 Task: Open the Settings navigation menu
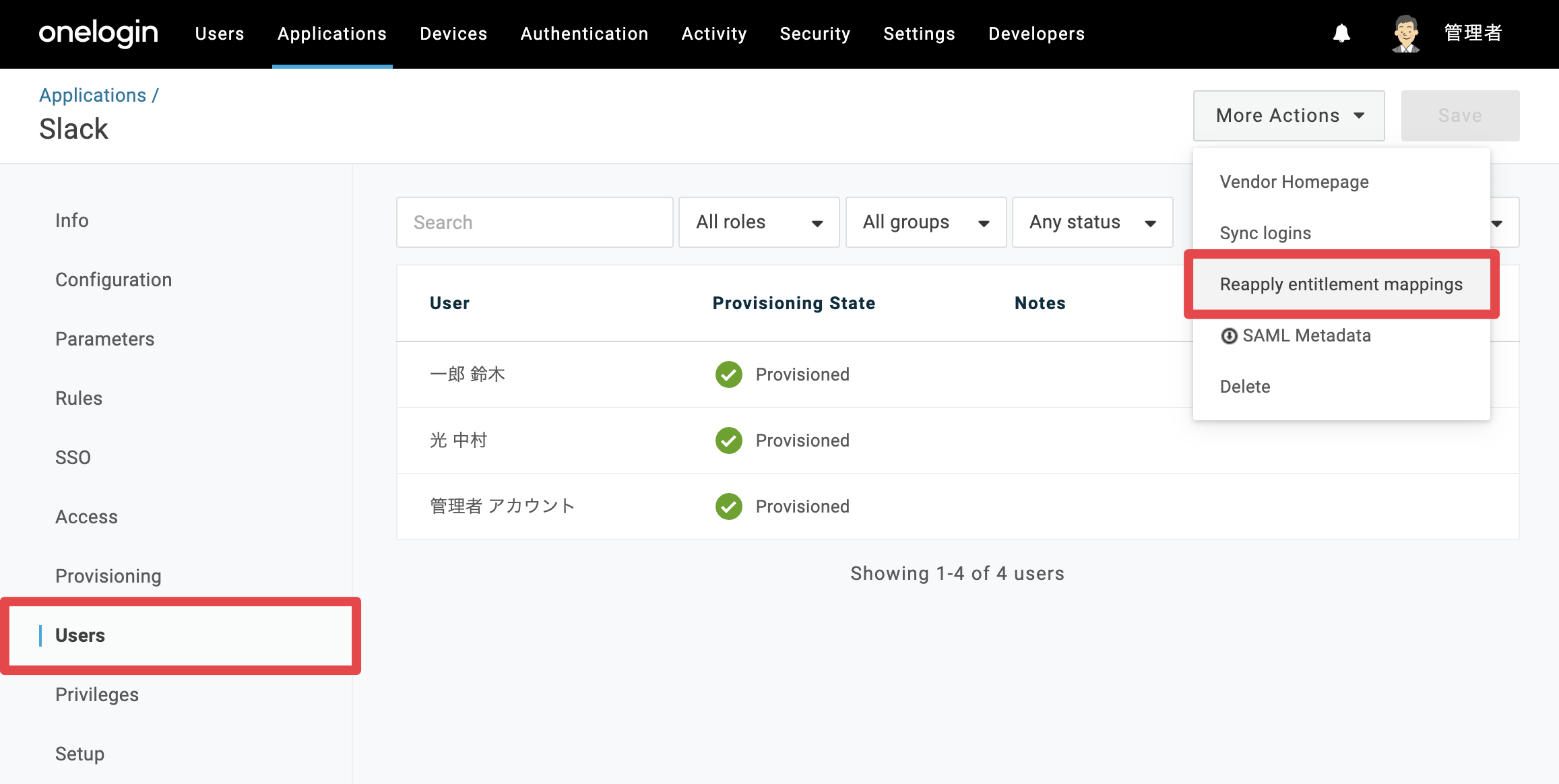click(919, 34)
